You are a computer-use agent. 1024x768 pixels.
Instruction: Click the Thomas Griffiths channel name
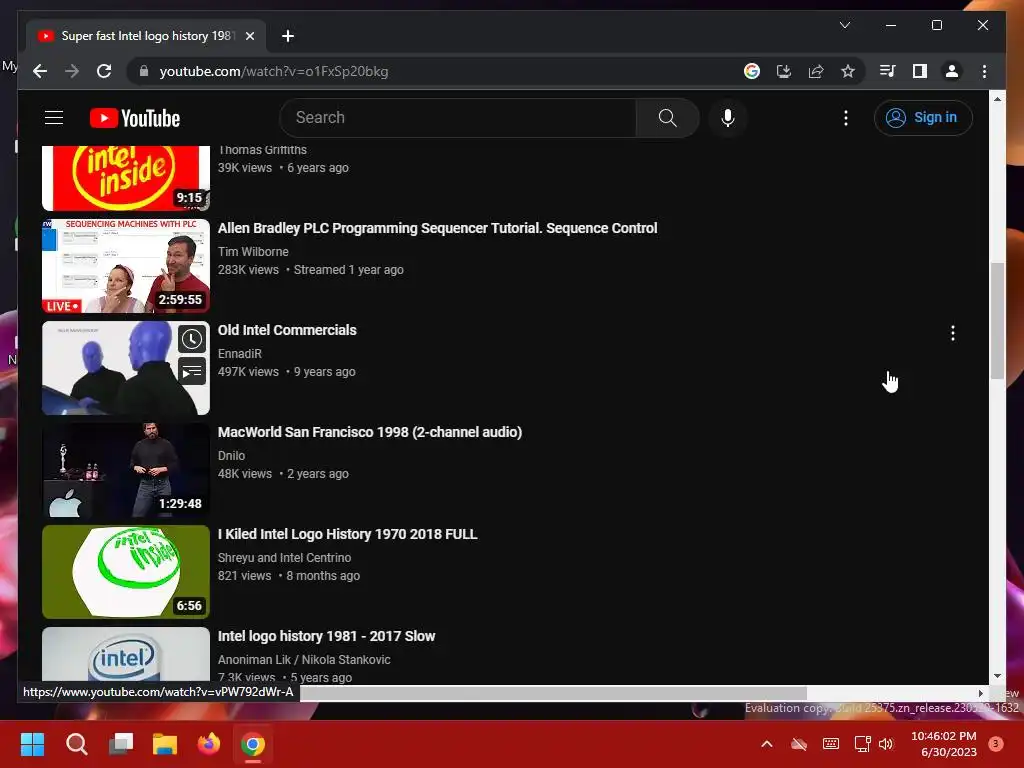(x=262, y=150)
